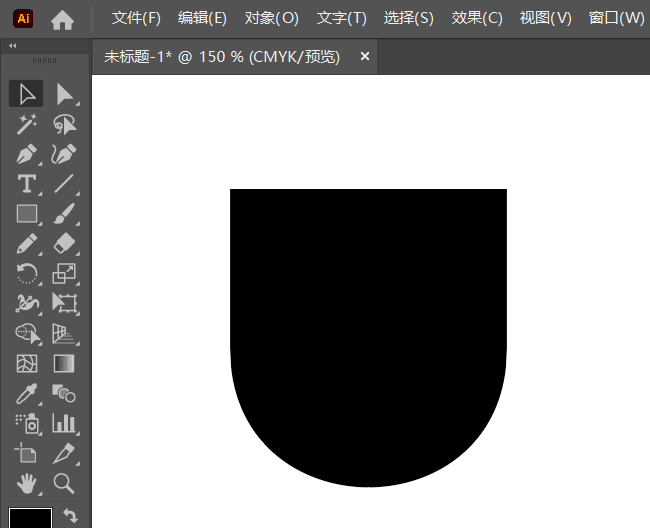The width and height of the screenshot is (650, 528).
Task: Open the 文件(F) menu
Action: [136, 18]
